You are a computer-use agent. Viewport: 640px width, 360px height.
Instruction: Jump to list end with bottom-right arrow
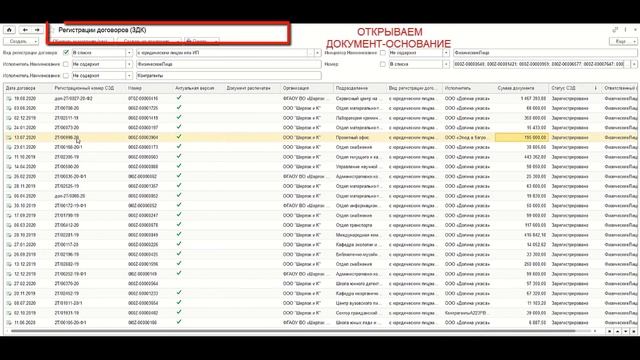click(633, 331)
